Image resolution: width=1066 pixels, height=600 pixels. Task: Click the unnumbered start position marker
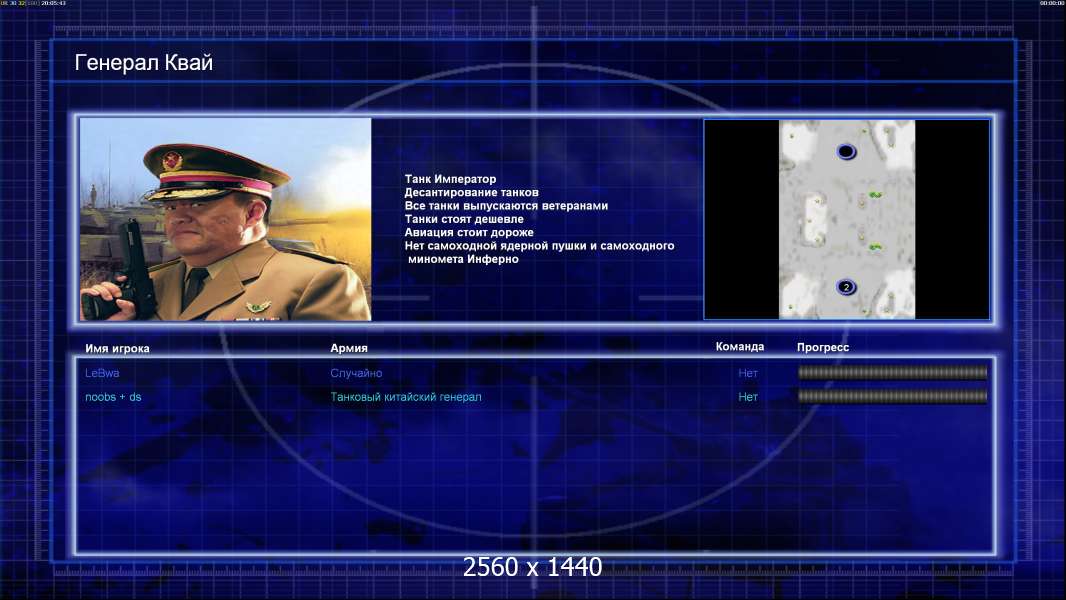point(846,152)
